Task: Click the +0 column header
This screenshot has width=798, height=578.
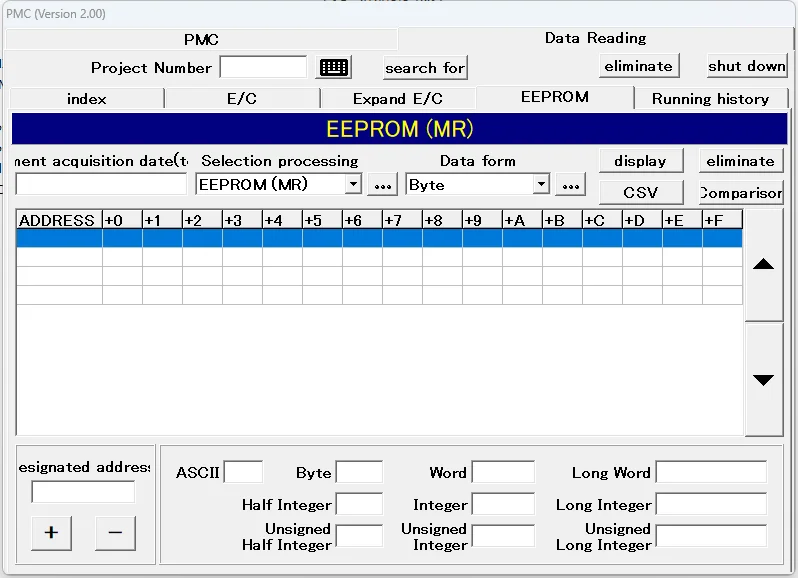Action: click(122, 220)
